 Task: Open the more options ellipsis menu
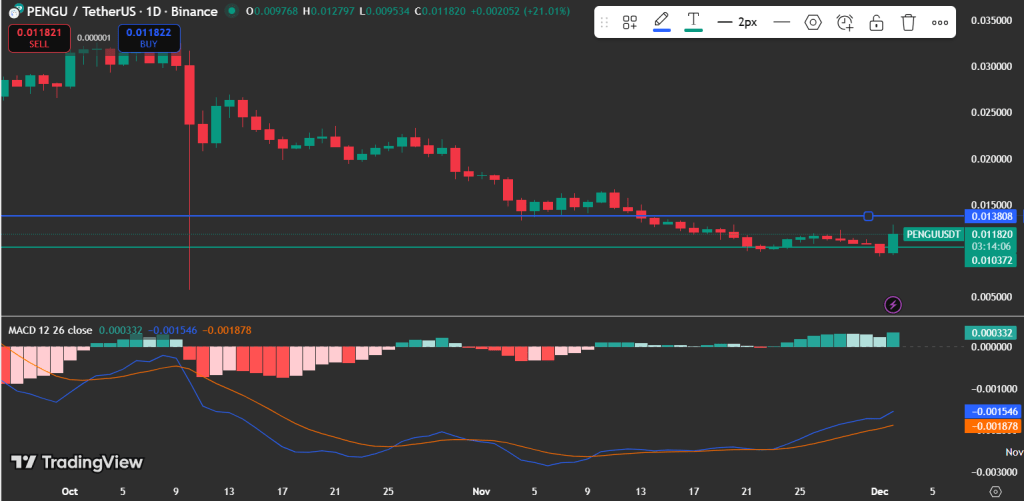point(940,22)
